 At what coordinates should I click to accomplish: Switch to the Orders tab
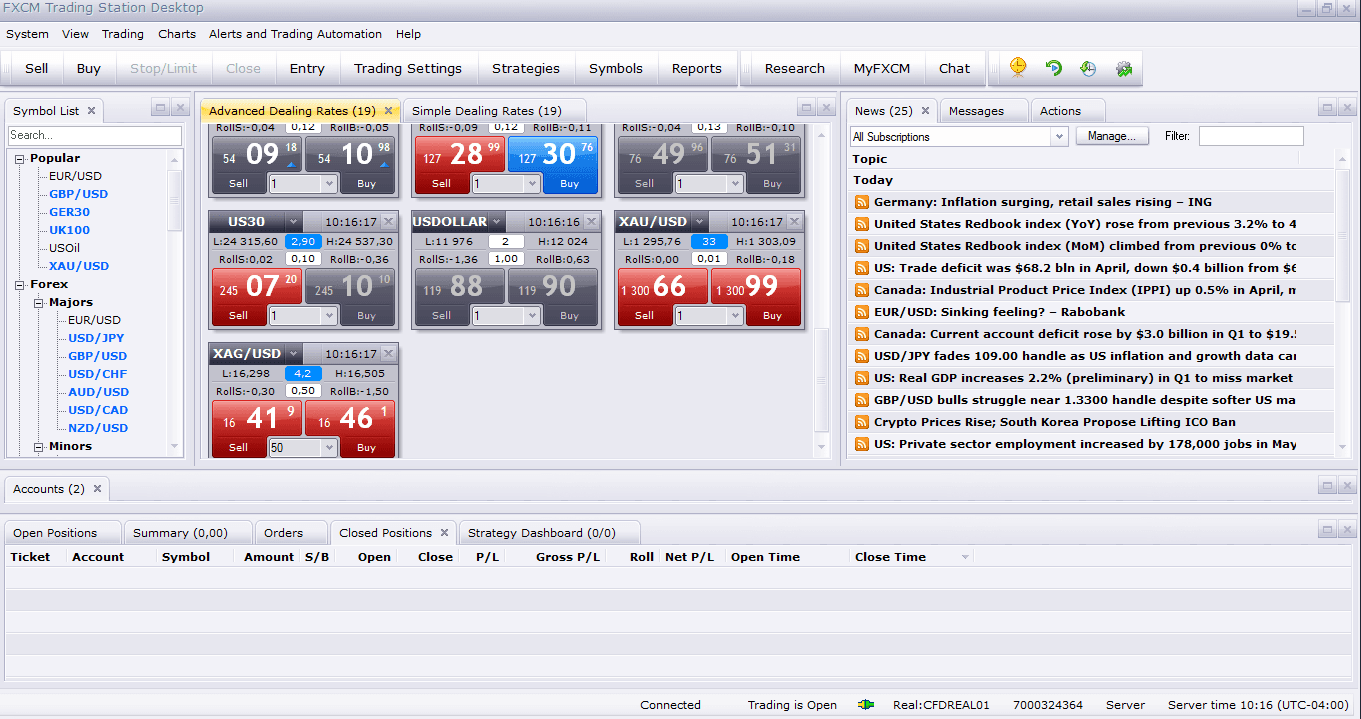pos(290,532)
